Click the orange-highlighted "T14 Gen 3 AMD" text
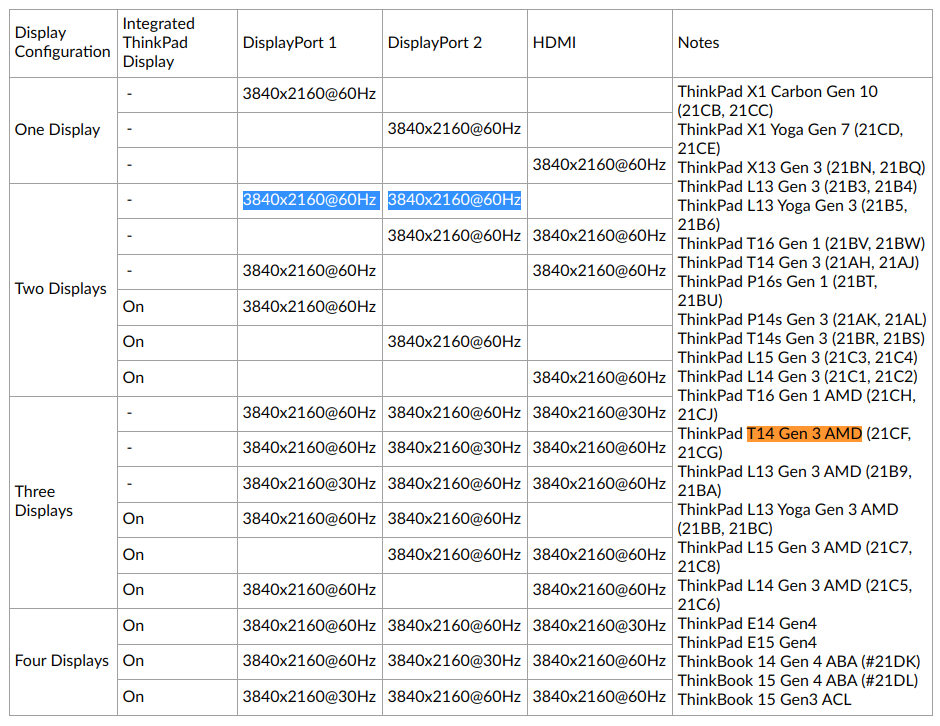The width and height of the screenshot is (940, 726). [x=804, y=433]
